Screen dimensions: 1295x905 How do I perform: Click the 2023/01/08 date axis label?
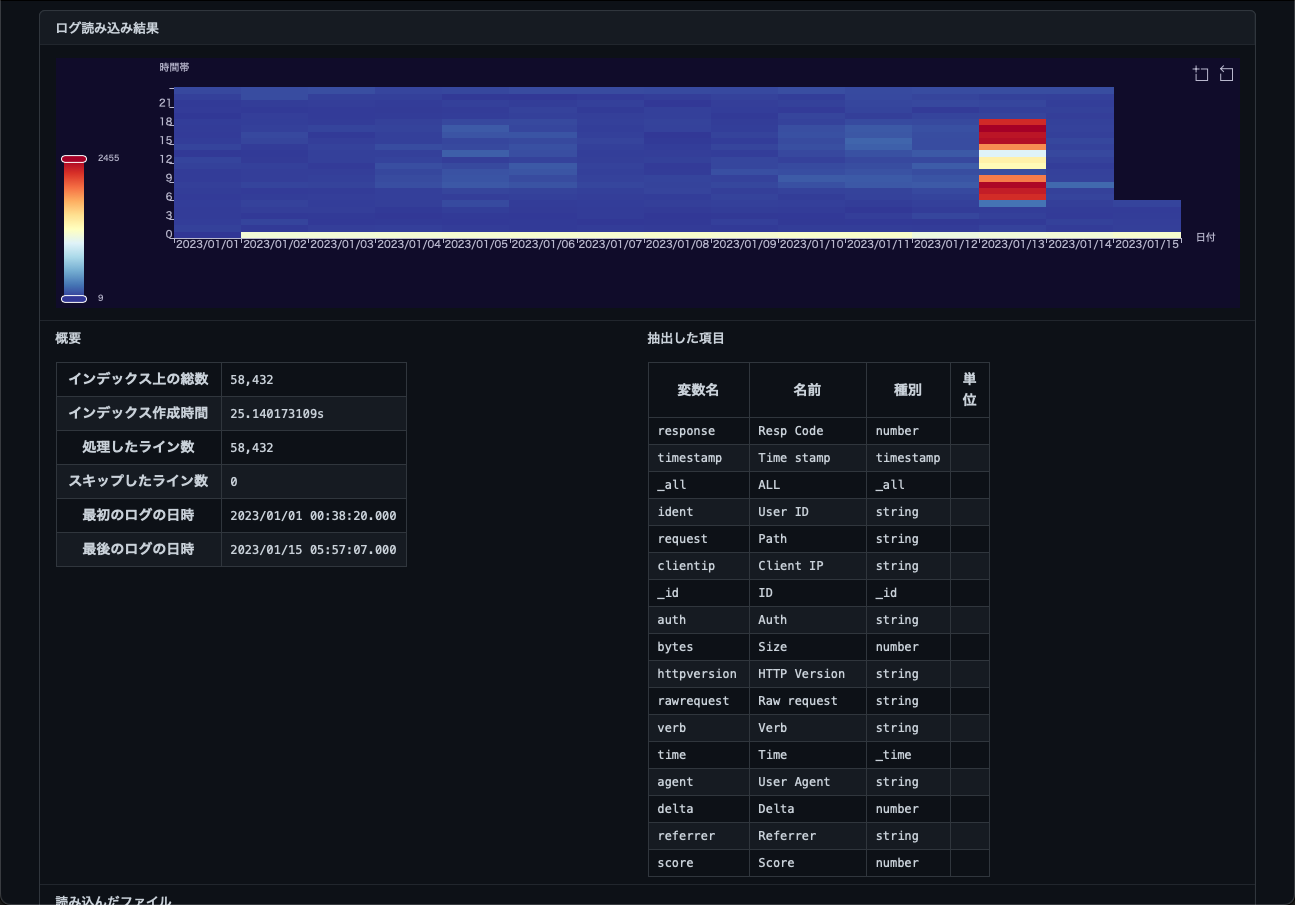[677, 245]
